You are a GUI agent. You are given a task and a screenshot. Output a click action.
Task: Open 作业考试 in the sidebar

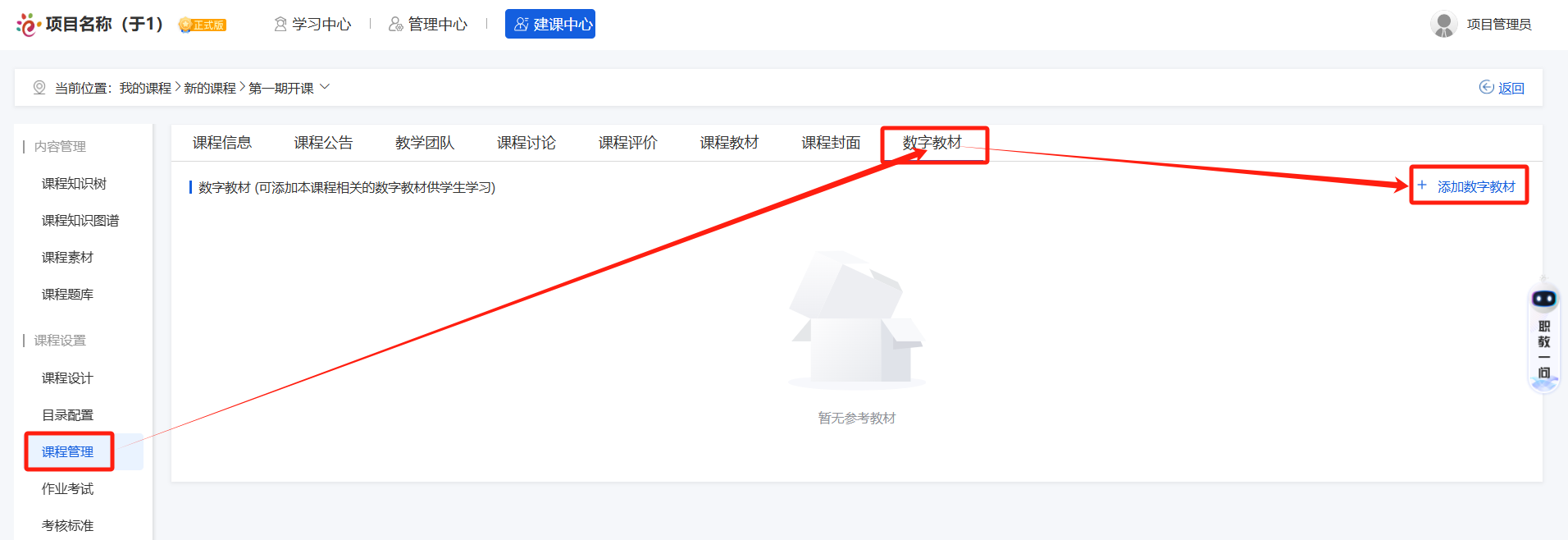(67, 489)
